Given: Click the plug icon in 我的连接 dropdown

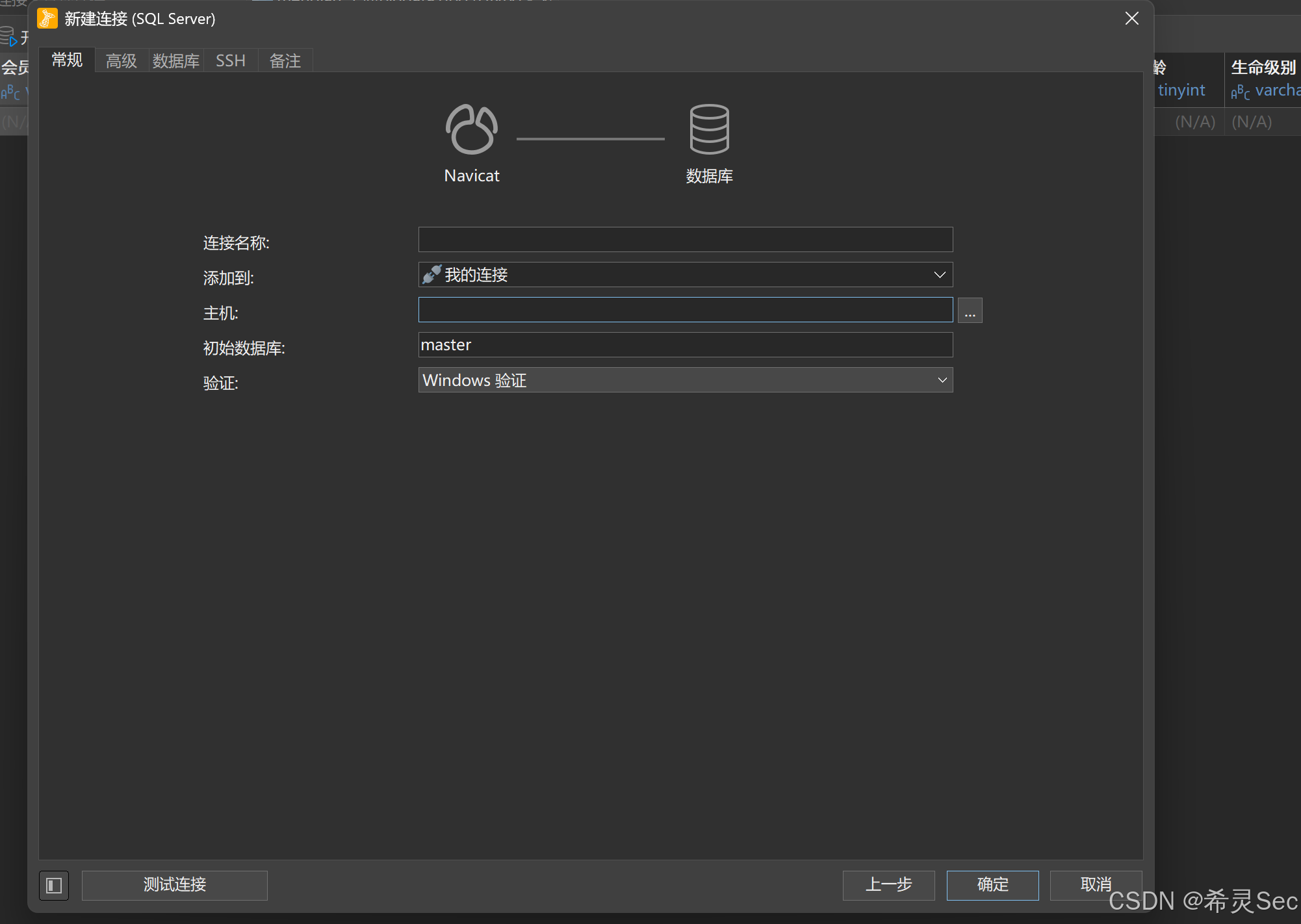Looking at the screenshot, I should pyautogui.click(x=432, y=274).
